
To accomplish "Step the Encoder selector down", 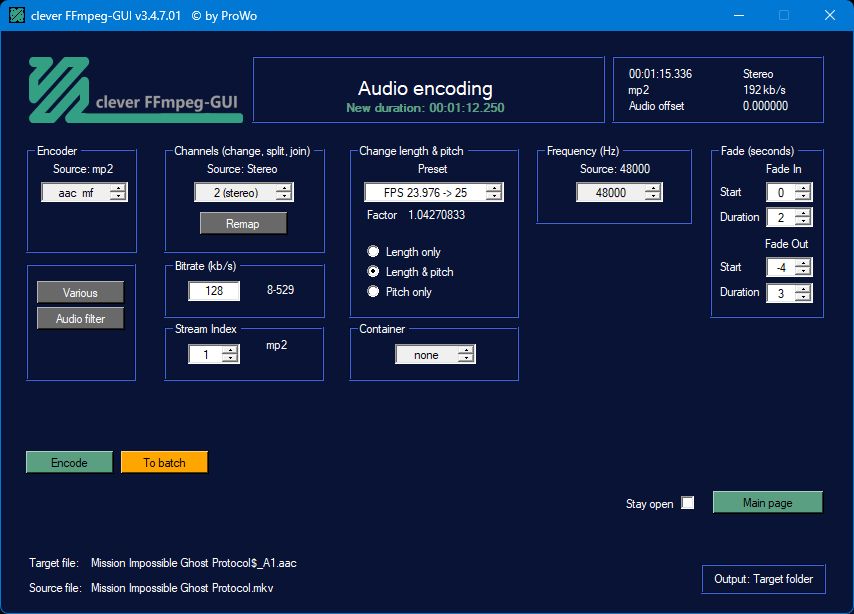I will pos(118,197).
